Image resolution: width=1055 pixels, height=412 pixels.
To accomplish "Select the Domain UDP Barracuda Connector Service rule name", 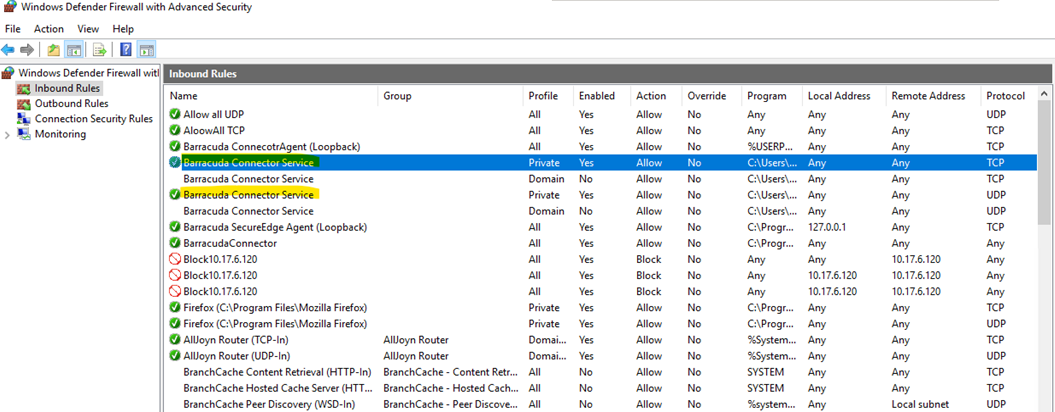I will click(248, 211).
